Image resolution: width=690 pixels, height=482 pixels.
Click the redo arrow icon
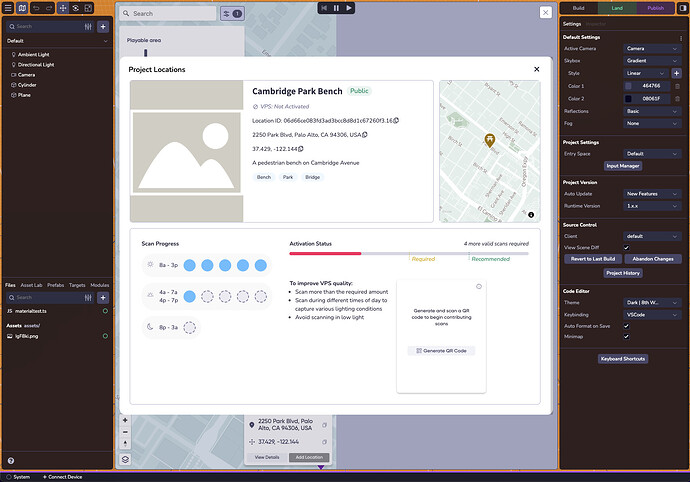pyautogui.click(x=49, y=8)
